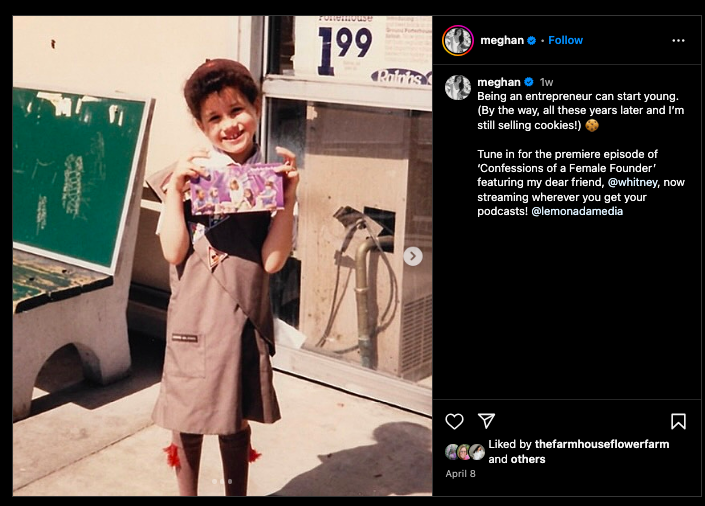Like the post with the heart icon

[454, 421]
